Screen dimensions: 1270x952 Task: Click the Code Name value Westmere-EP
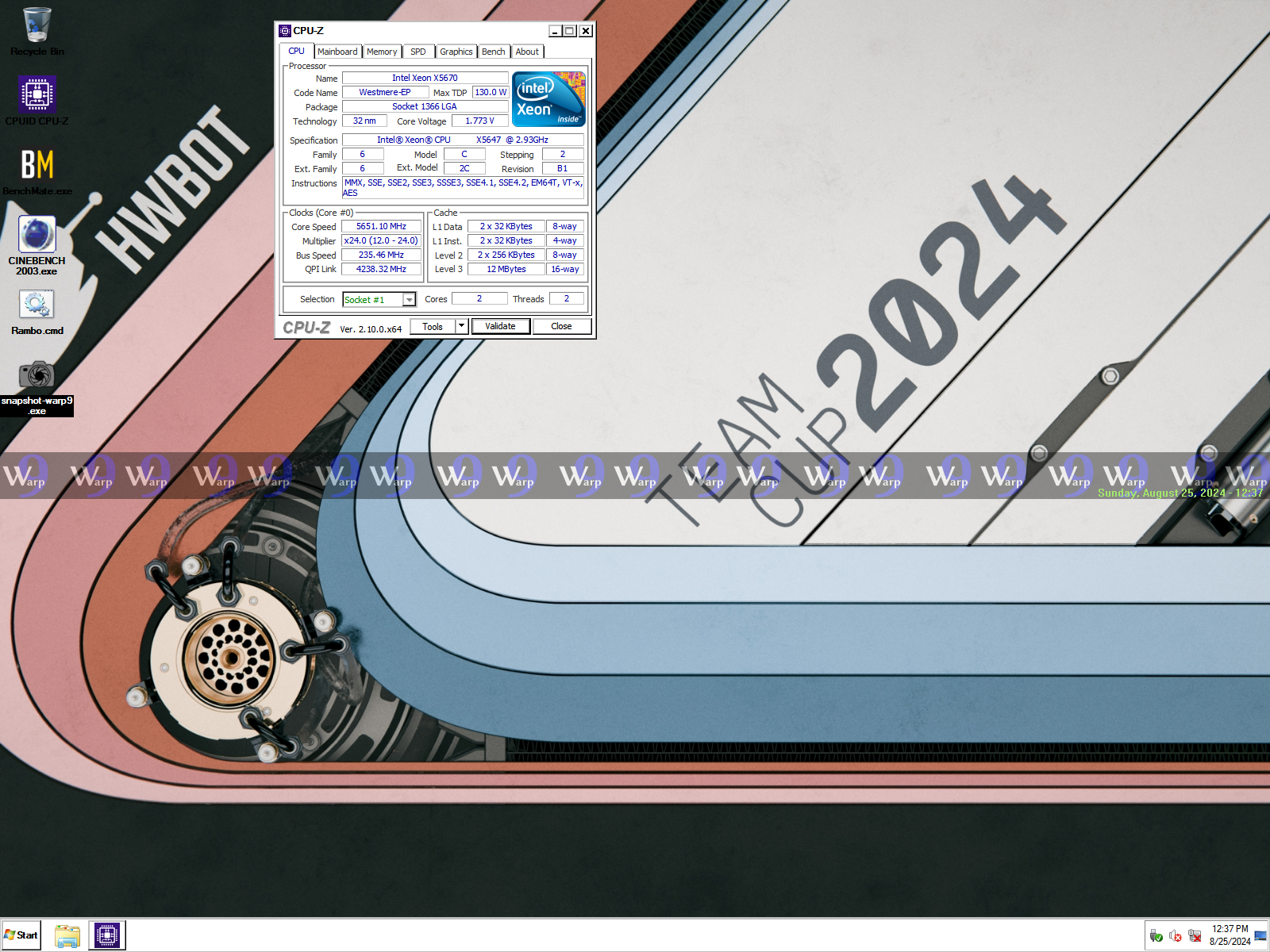pyautogui.click(x=385, y=92)
